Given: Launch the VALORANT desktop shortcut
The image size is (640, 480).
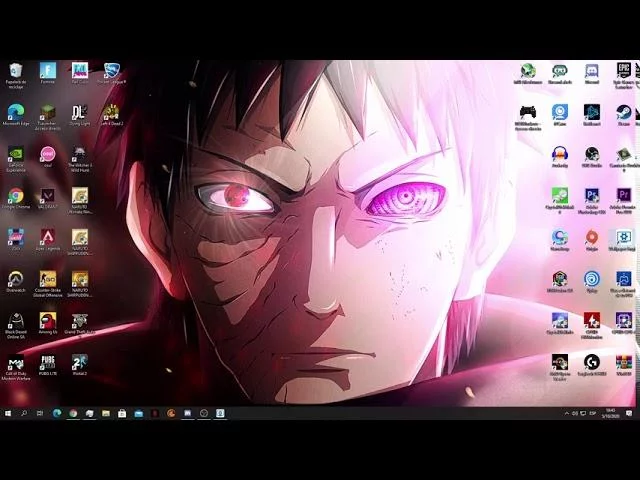Looking at the screenshot, I should [x=48, y=198].
